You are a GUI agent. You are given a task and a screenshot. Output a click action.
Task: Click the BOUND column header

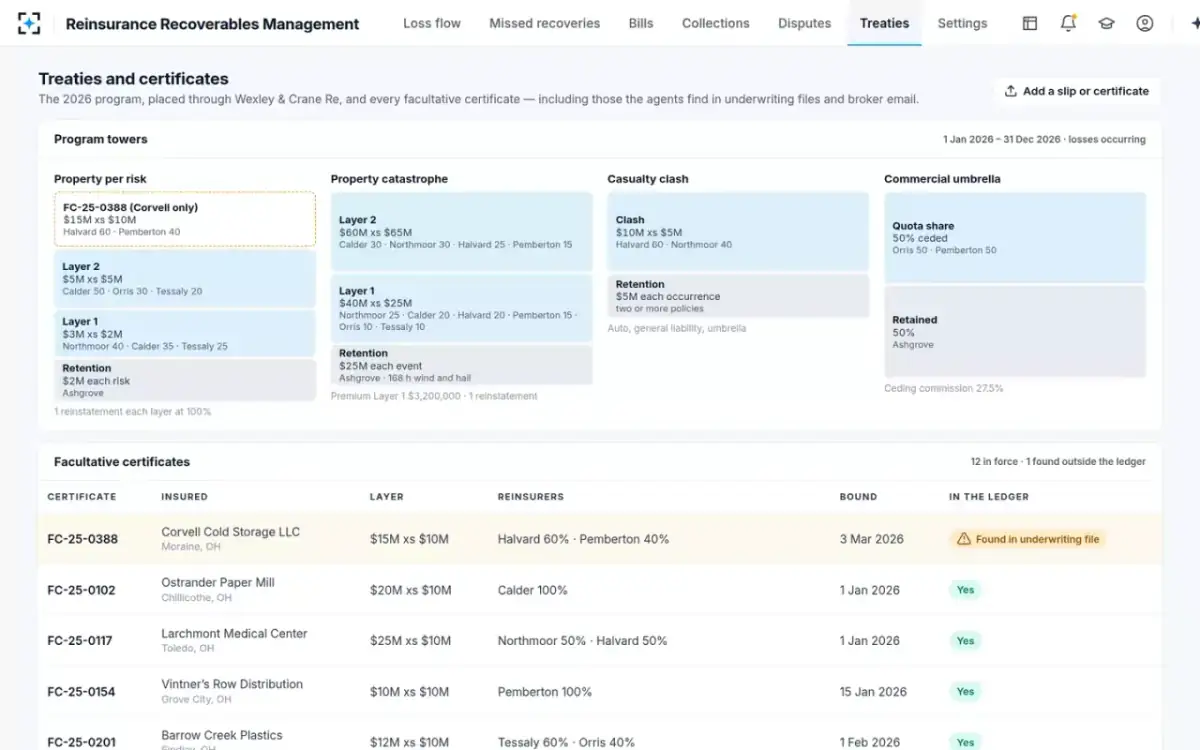click(858, 497)
